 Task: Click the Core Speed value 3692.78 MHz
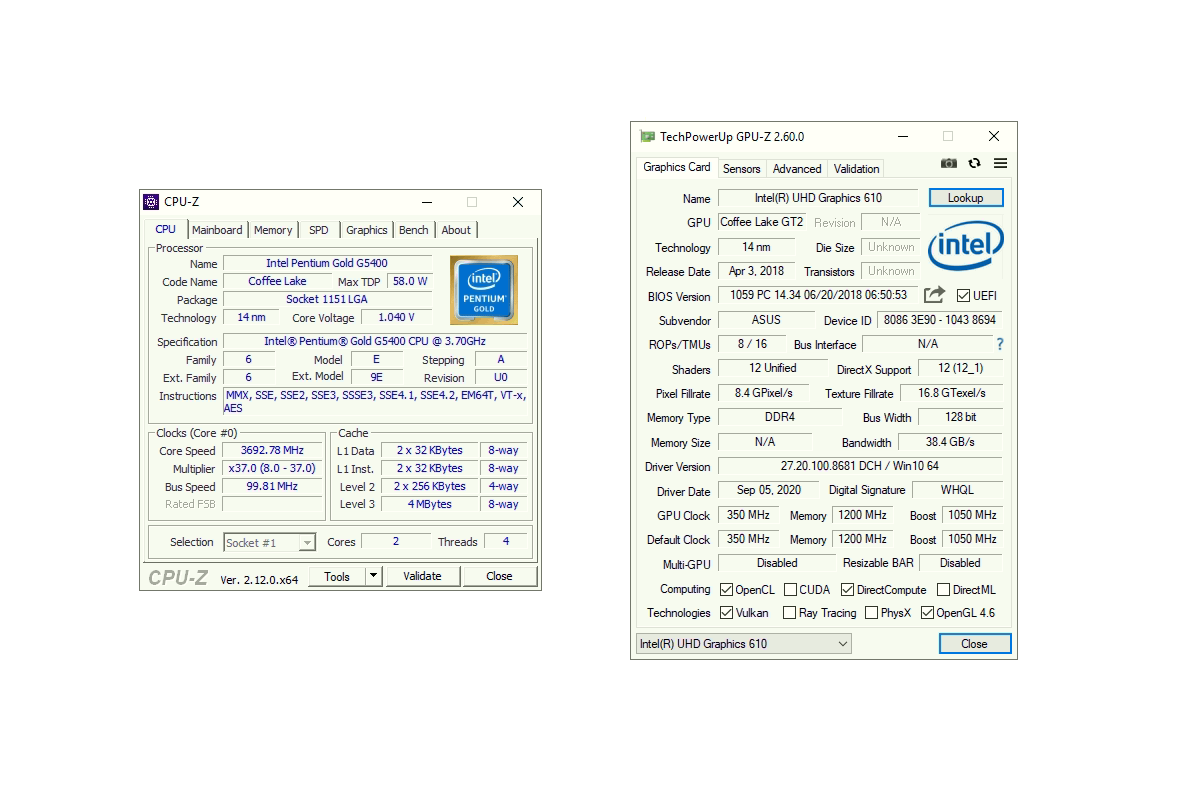(x=273, y=450)
